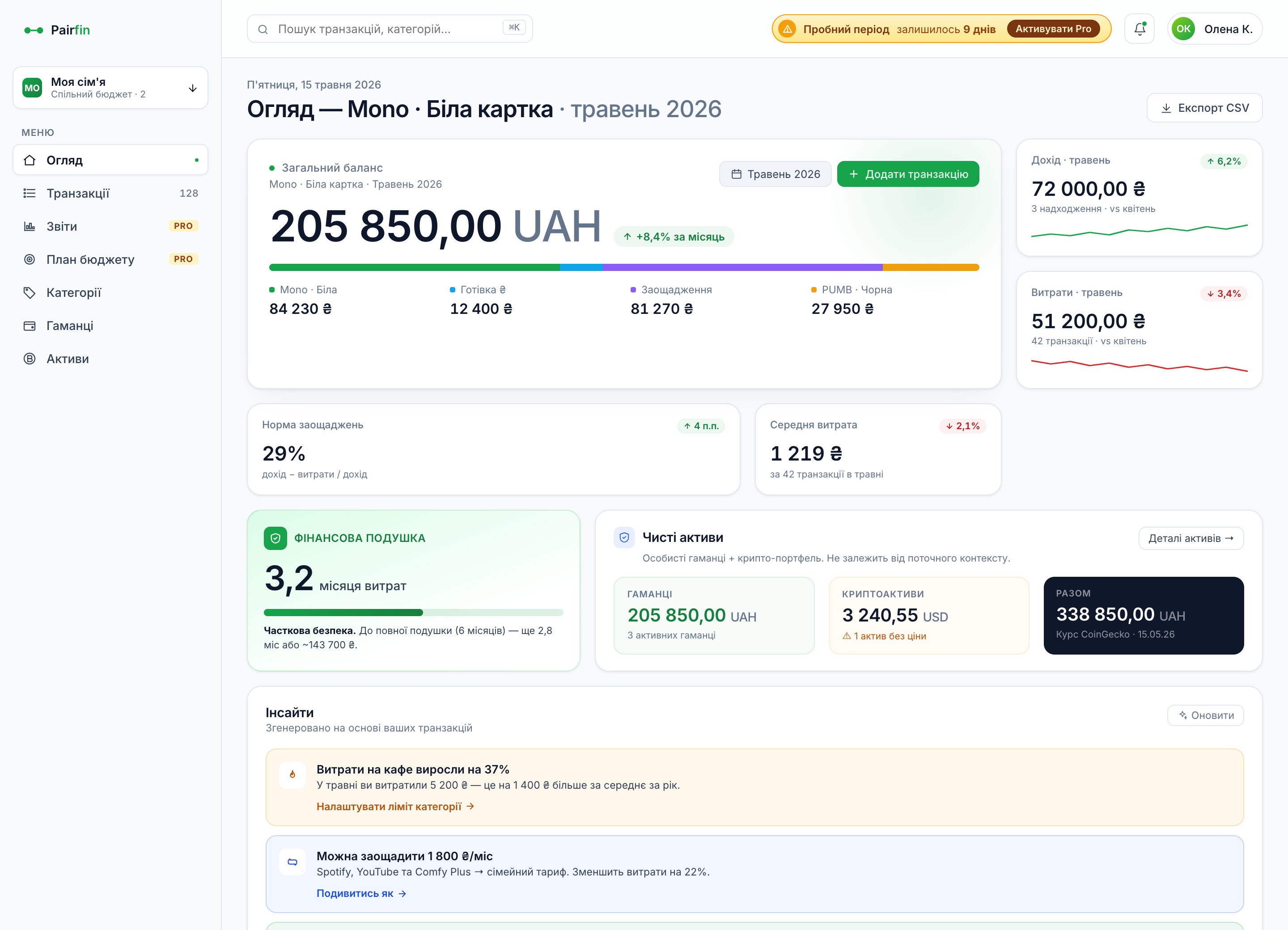Click the download icon in Експорт CSV
Viewport: 1288px width, 930px height.
1166,108
